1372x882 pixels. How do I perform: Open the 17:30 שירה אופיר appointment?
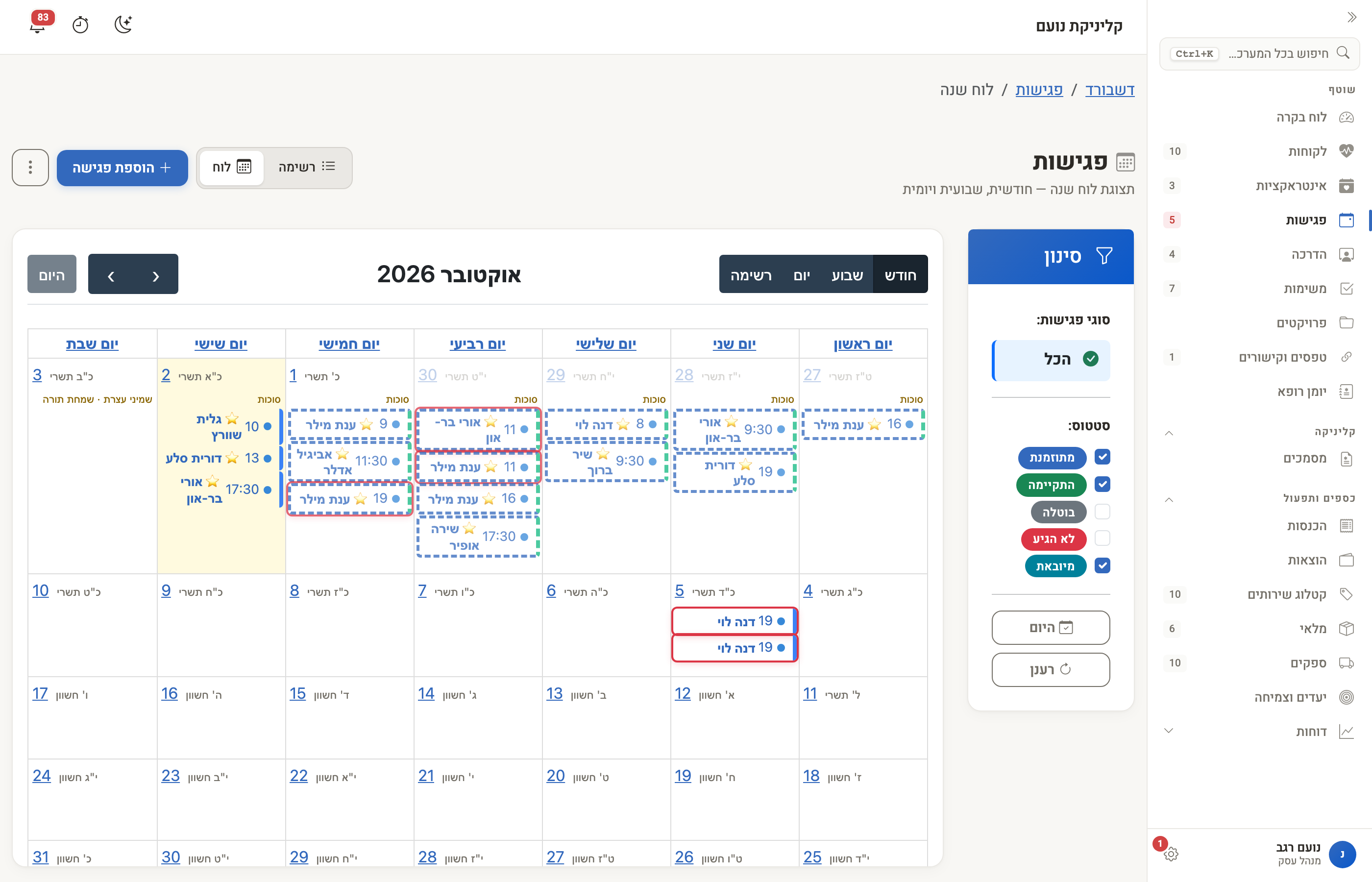tap(478, 537)
